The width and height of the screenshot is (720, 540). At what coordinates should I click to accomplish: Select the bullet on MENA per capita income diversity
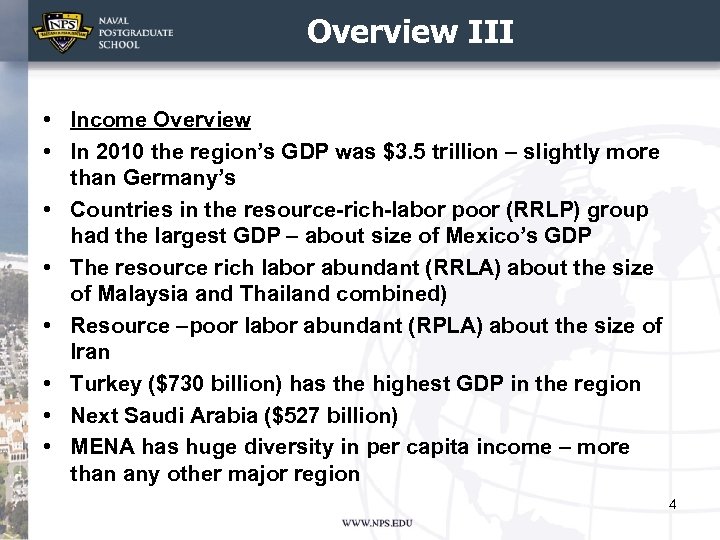click(x=349, y=460)
